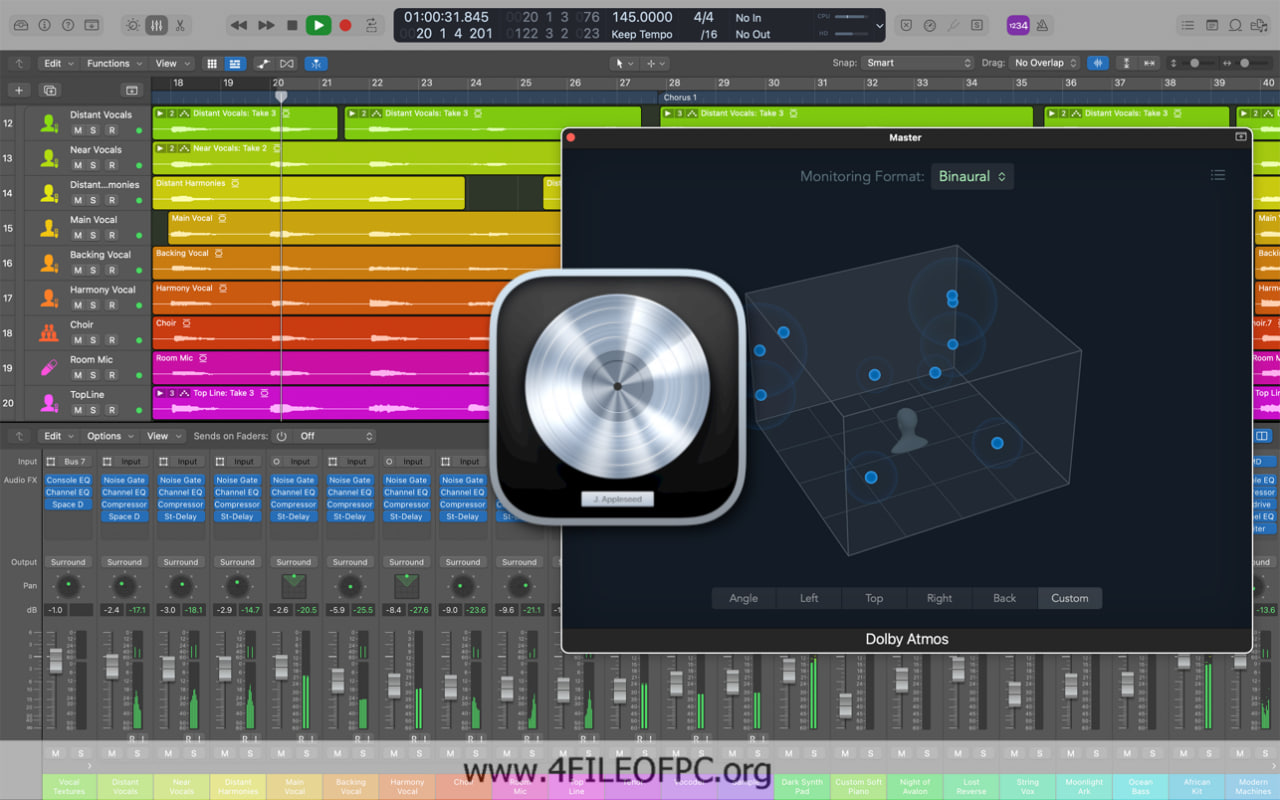Click the Console EQ plugin slot
1280x800 pixels.
pos(68,480)
